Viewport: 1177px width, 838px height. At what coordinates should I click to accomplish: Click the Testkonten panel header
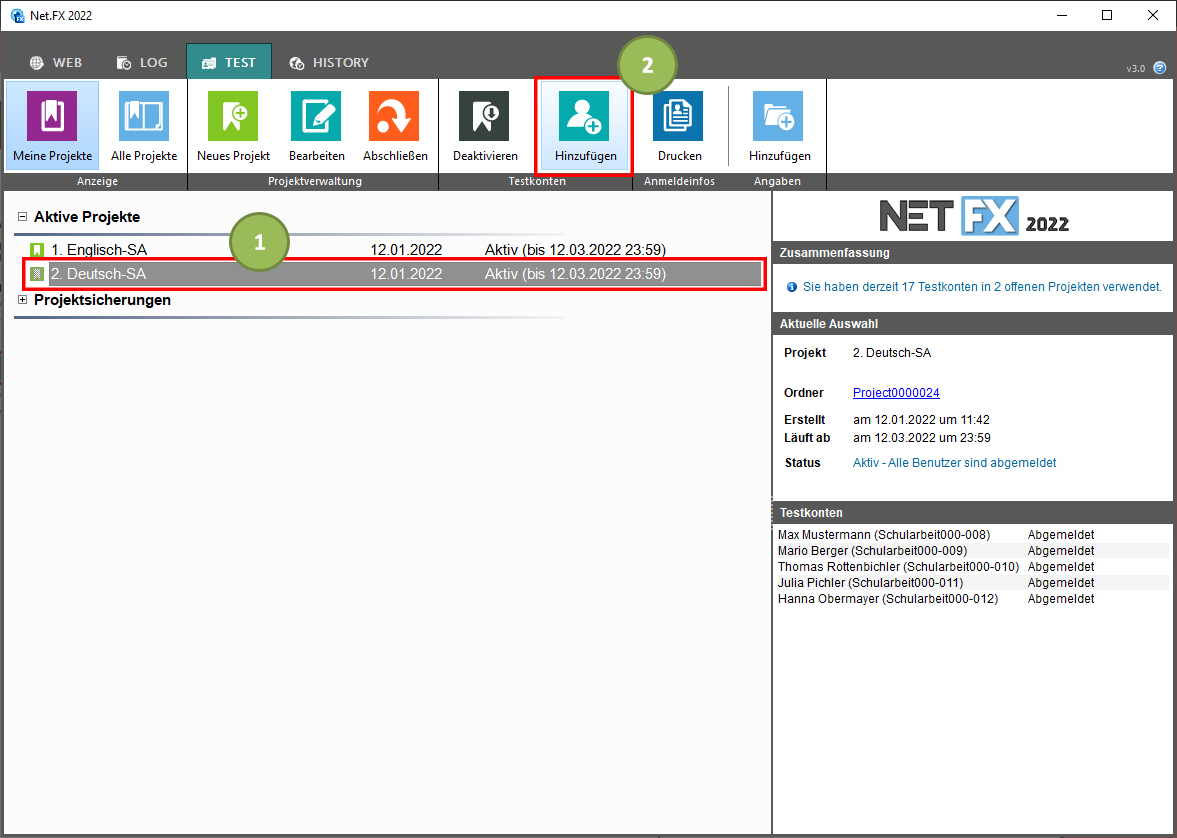974,513
